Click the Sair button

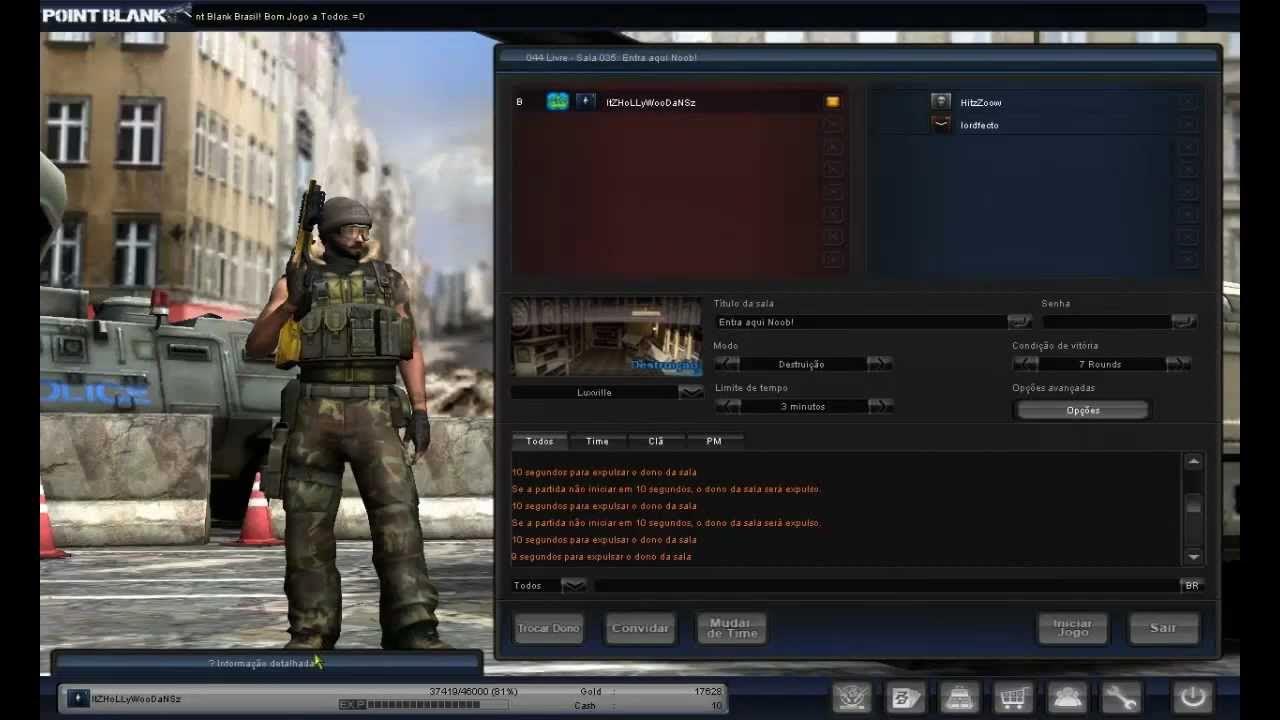[1163, 628]
